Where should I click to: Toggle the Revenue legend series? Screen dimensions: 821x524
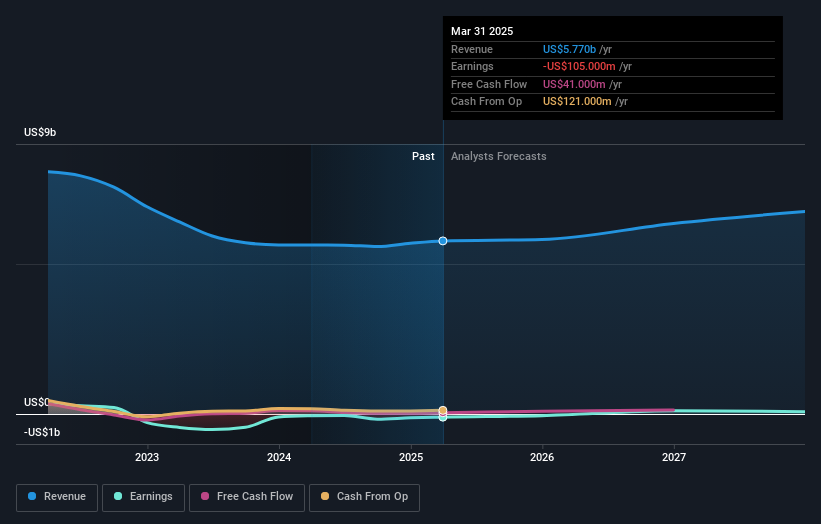(57, 497)
